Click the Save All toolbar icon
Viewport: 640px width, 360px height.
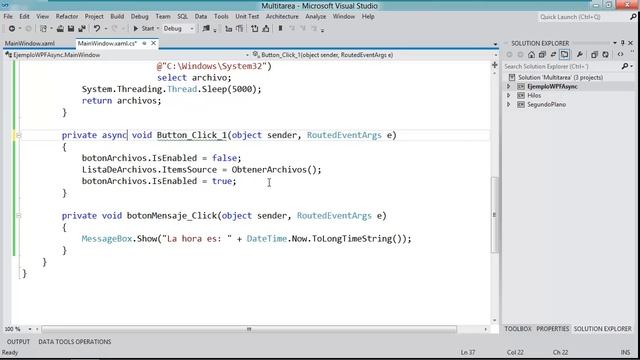point(82,29)
